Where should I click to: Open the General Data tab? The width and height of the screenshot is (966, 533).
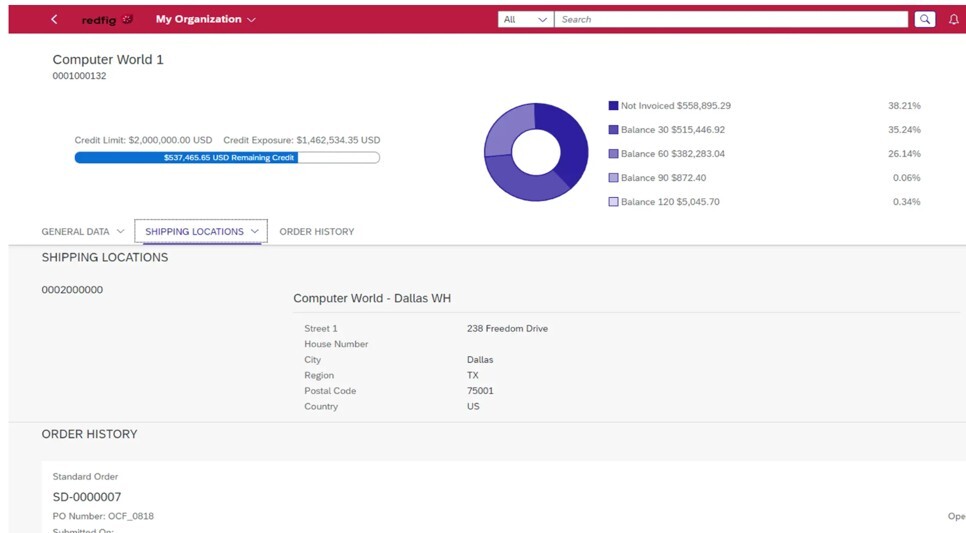click(x=75, y=231)
